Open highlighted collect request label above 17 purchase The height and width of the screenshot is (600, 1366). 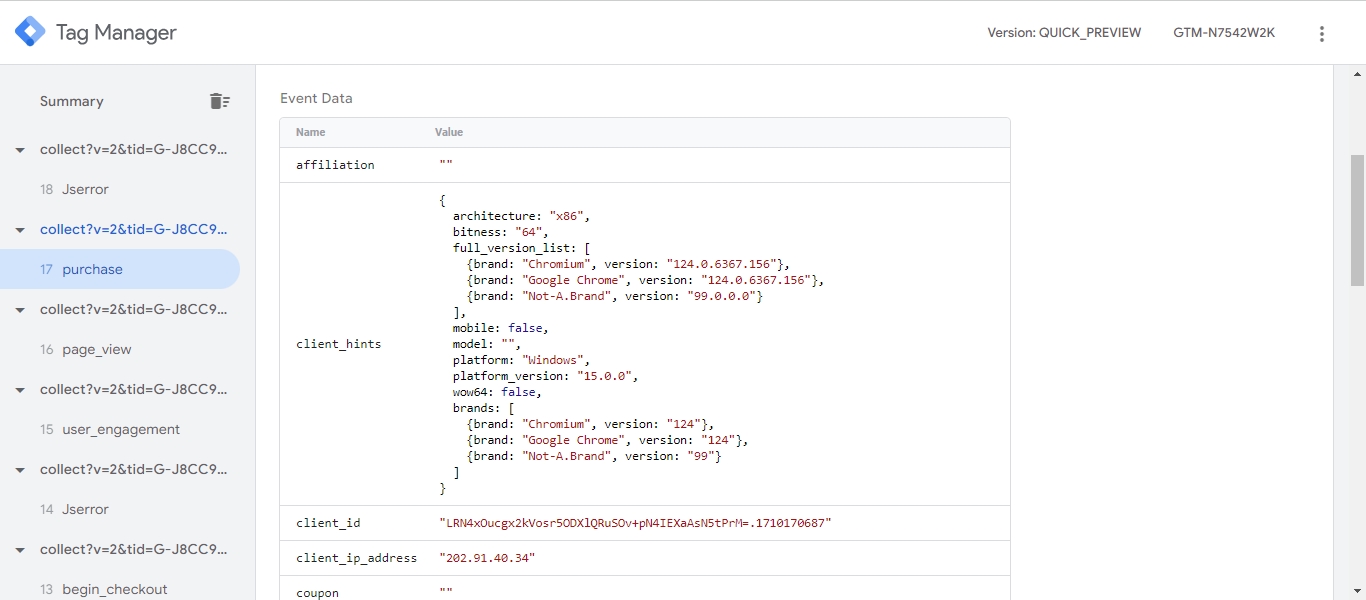click(134, 229)
